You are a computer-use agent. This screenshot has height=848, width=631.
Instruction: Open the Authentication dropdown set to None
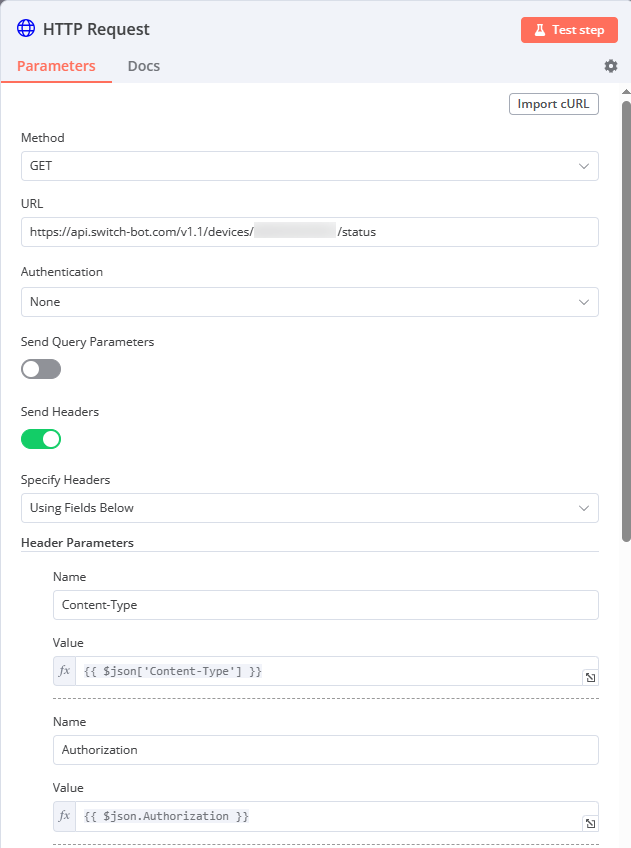tap(310, 302)
